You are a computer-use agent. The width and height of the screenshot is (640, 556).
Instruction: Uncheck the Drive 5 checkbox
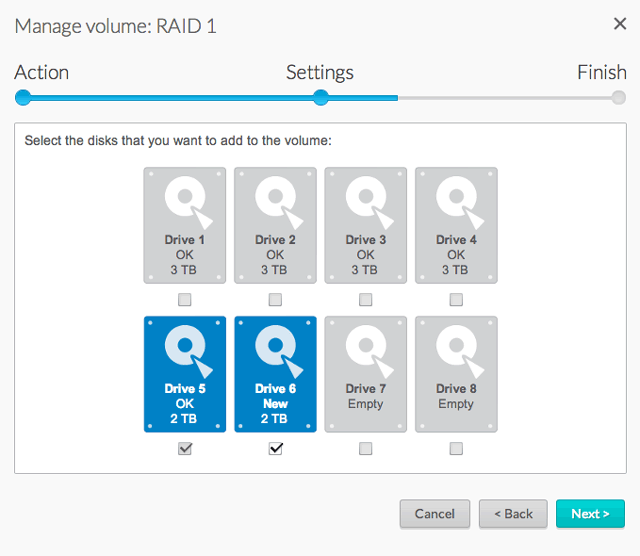[185, 449]
